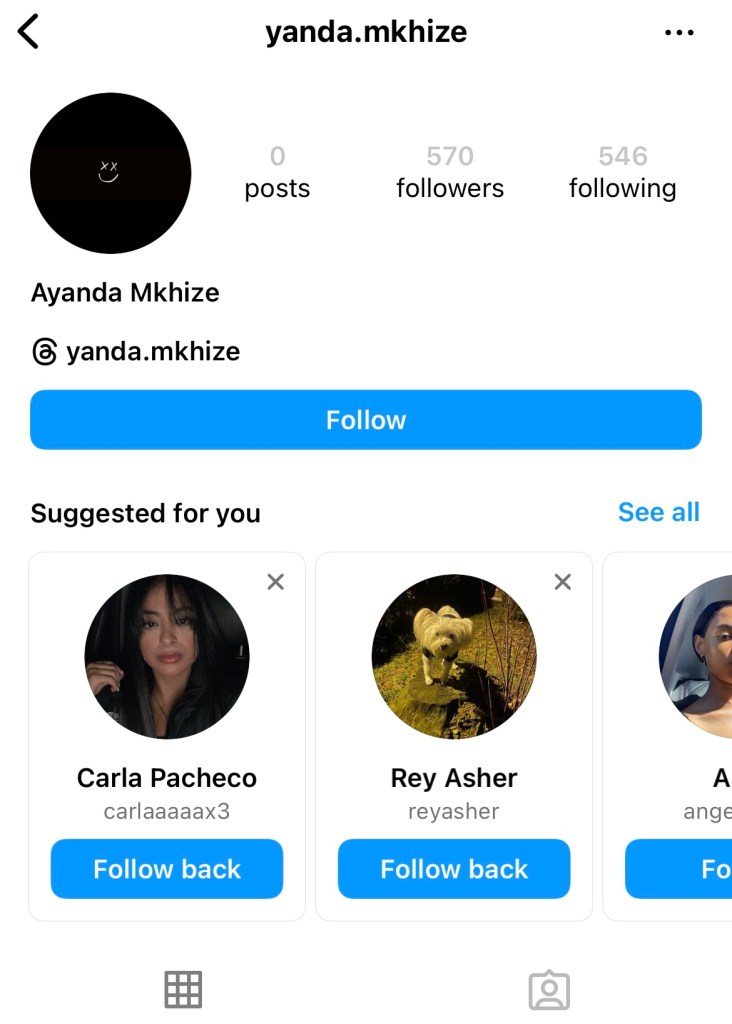View the 546 following list
Screen dimensions: 732x1024
point(622,172)
